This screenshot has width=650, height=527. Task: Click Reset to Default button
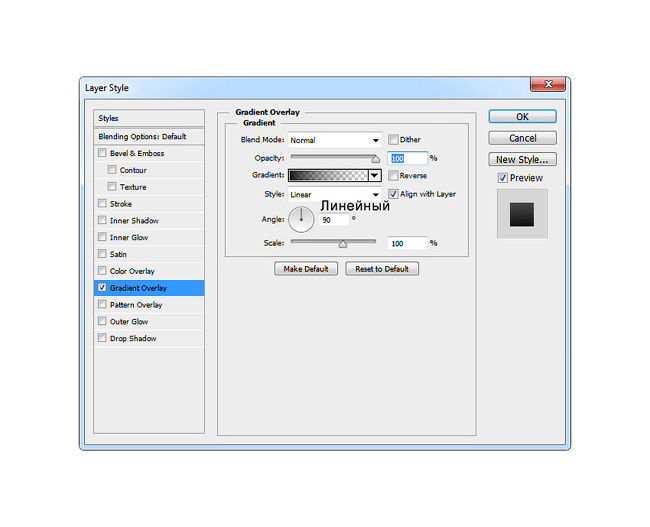[382, 269]
